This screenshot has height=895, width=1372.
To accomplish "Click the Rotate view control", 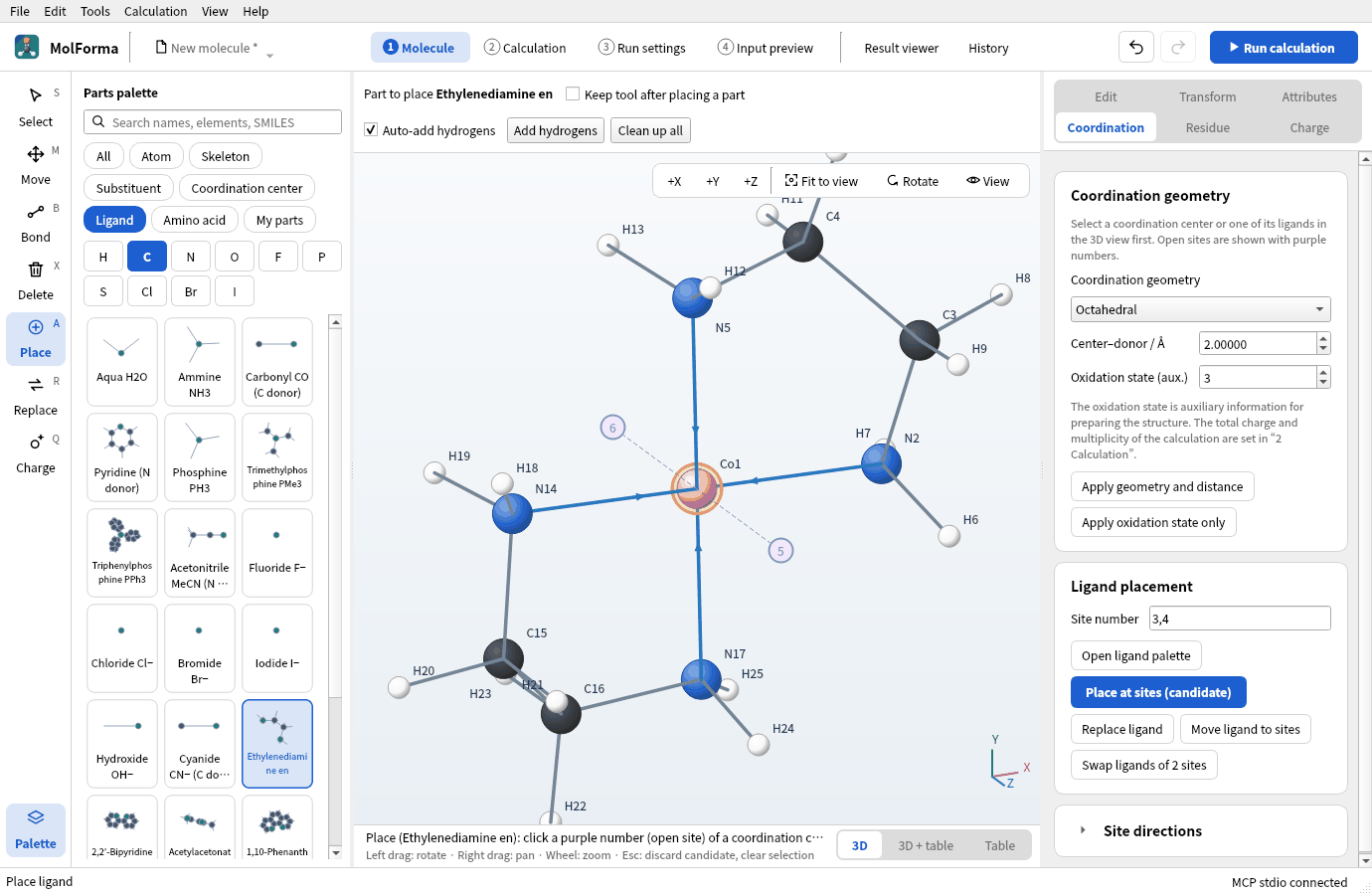I will click(913, 181).
